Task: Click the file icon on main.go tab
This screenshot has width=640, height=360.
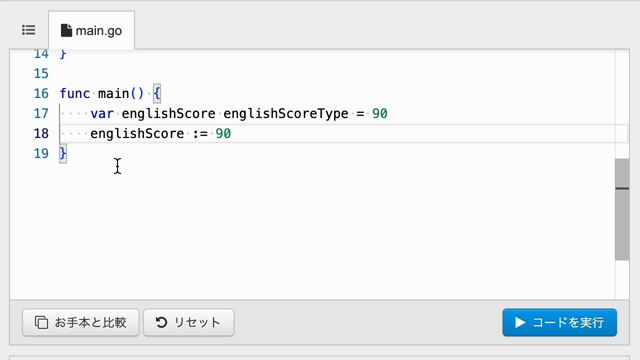Action: click(66, 31)
